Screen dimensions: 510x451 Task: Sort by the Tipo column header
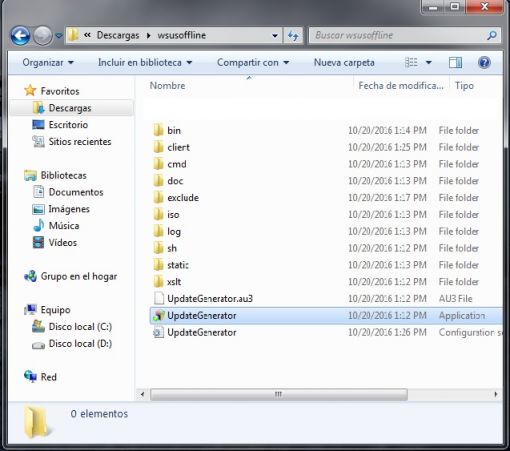(464, 86)
